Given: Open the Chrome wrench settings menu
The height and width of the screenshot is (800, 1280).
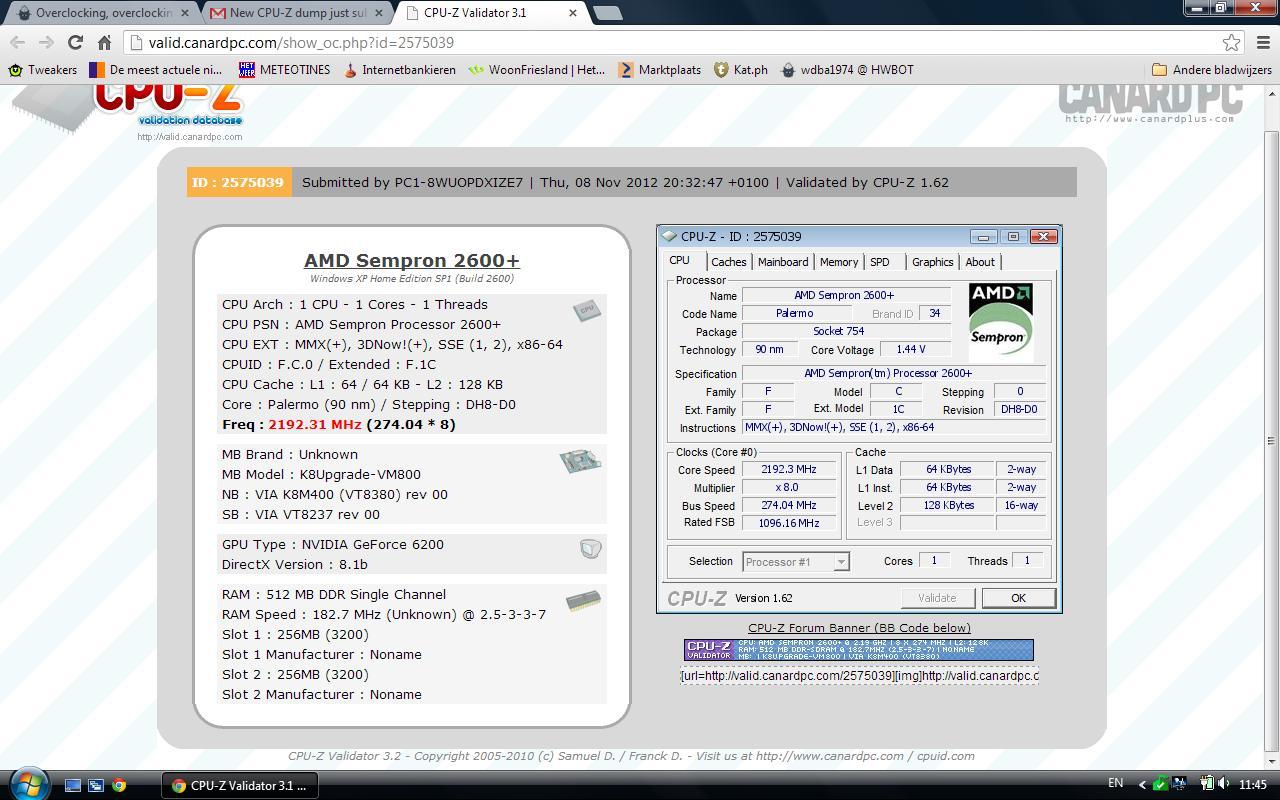Looking at the screenshot, I should coord(1262,42).
